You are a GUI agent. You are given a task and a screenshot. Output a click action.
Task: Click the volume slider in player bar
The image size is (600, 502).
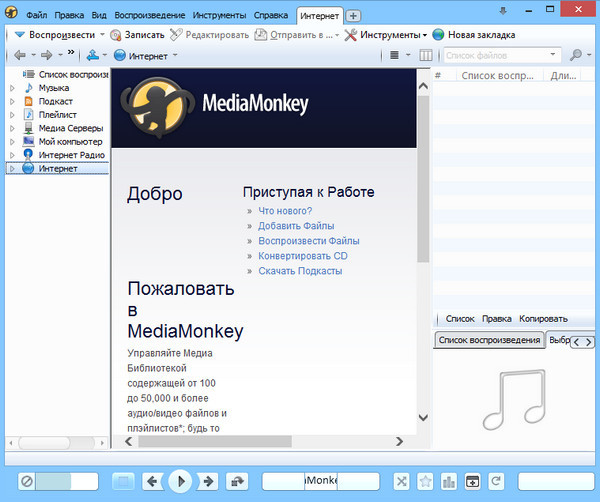[67, 481]
